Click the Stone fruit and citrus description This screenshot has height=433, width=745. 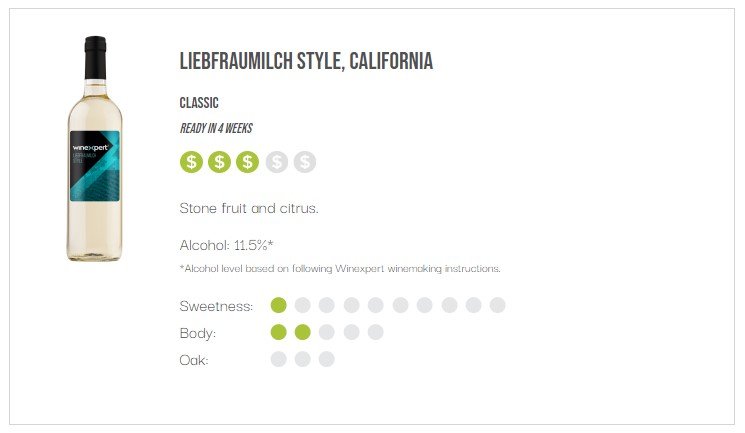click(249, 208)
